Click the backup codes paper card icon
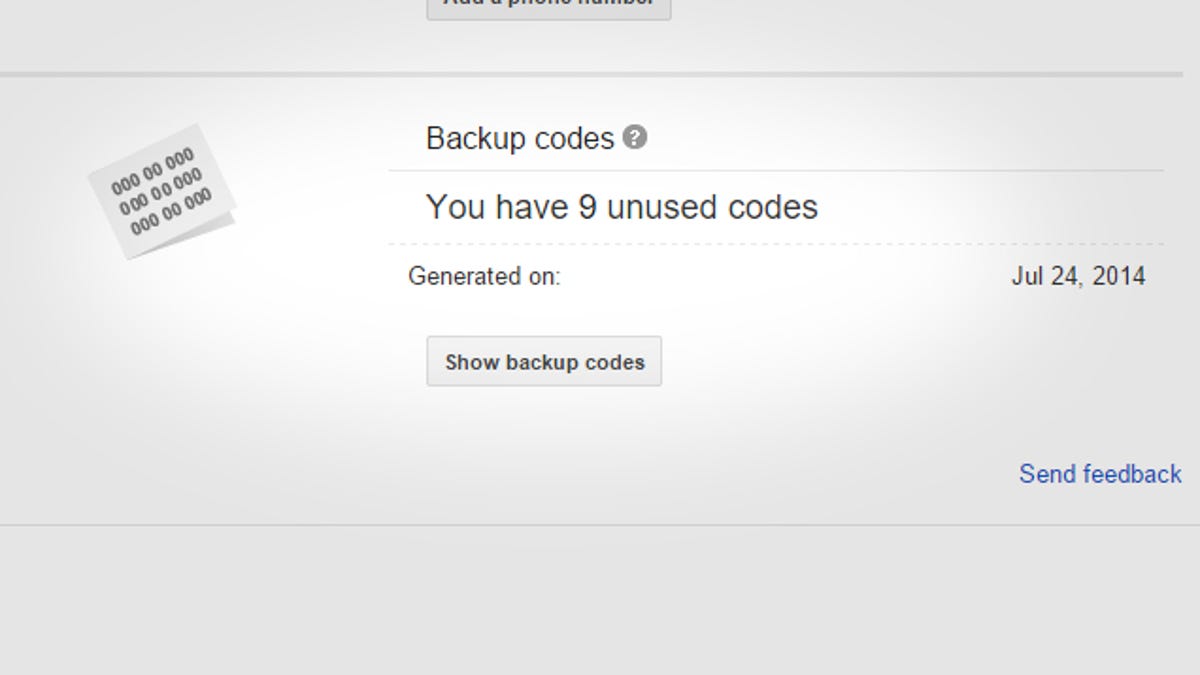The width and height of the screenshot is (1200, 675). coord(161,191)
